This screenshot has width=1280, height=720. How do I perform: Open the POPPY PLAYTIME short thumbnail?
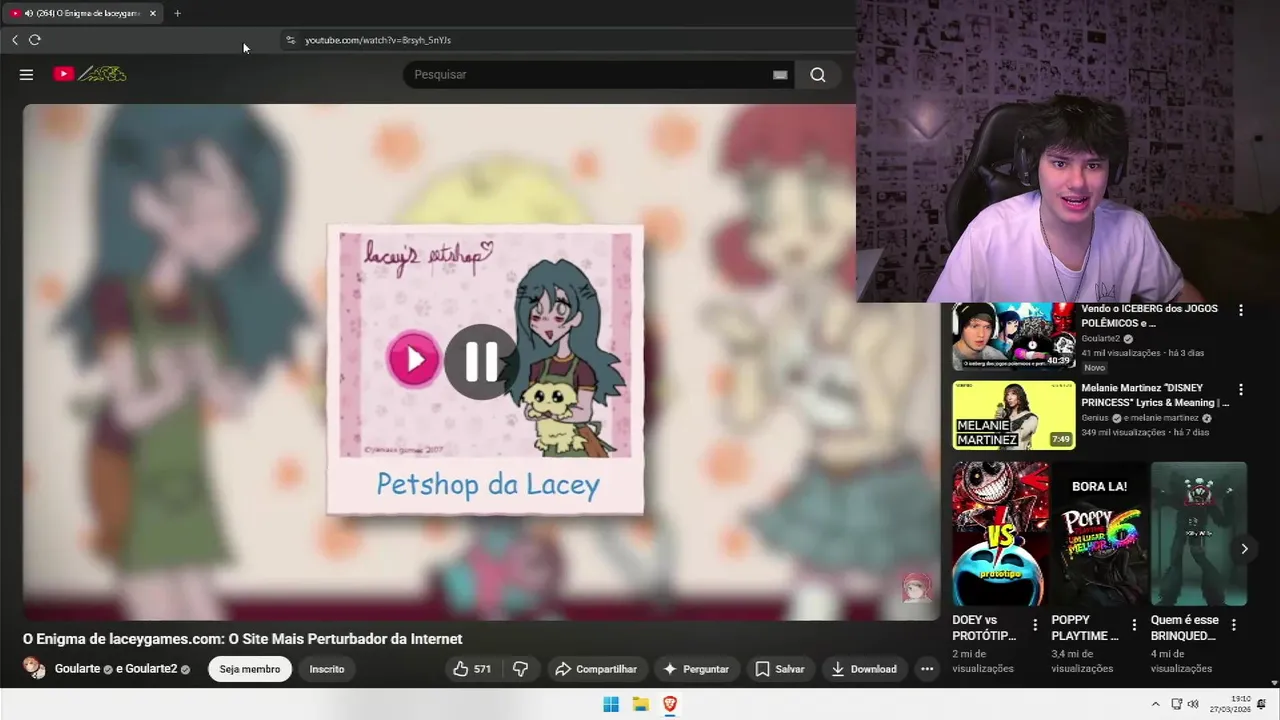pyautogui.click(x=1099, y=534)
